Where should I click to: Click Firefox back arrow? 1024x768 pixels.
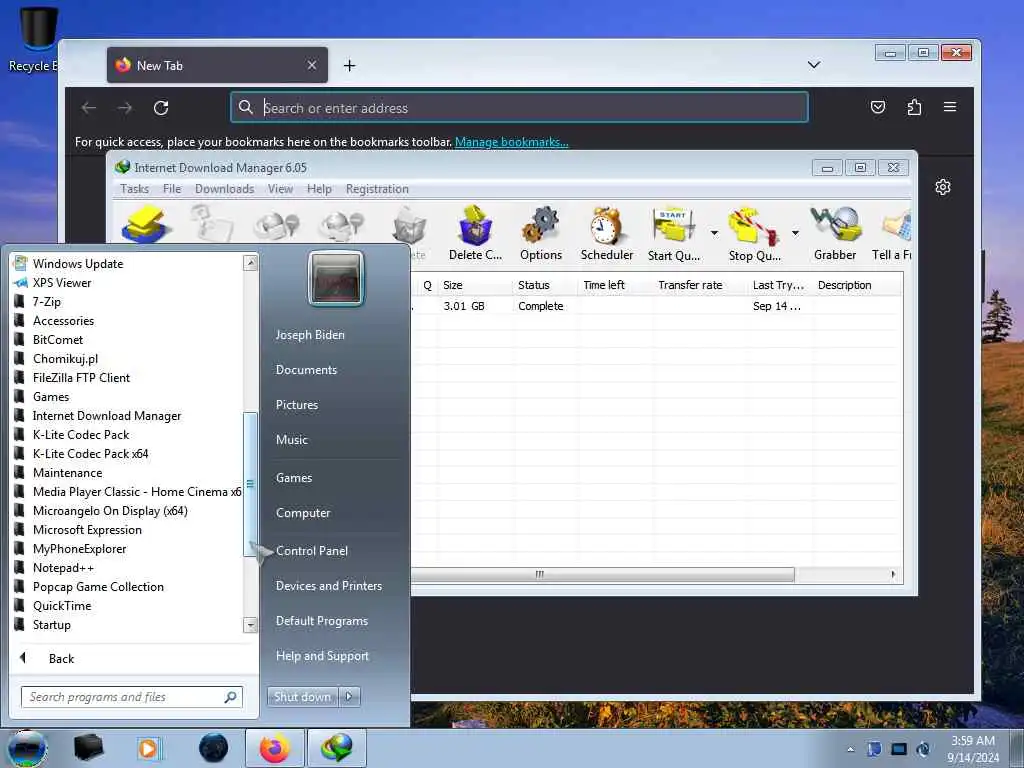(89, 108)
